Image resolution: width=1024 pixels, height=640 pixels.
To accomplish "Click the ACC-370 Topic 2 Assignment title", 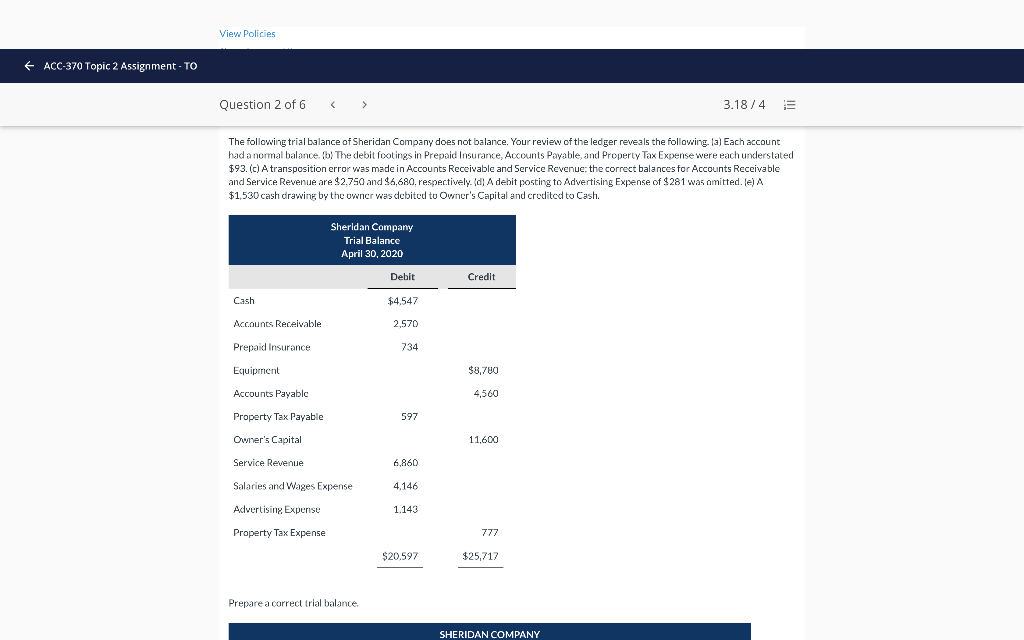I will point(118,66).
